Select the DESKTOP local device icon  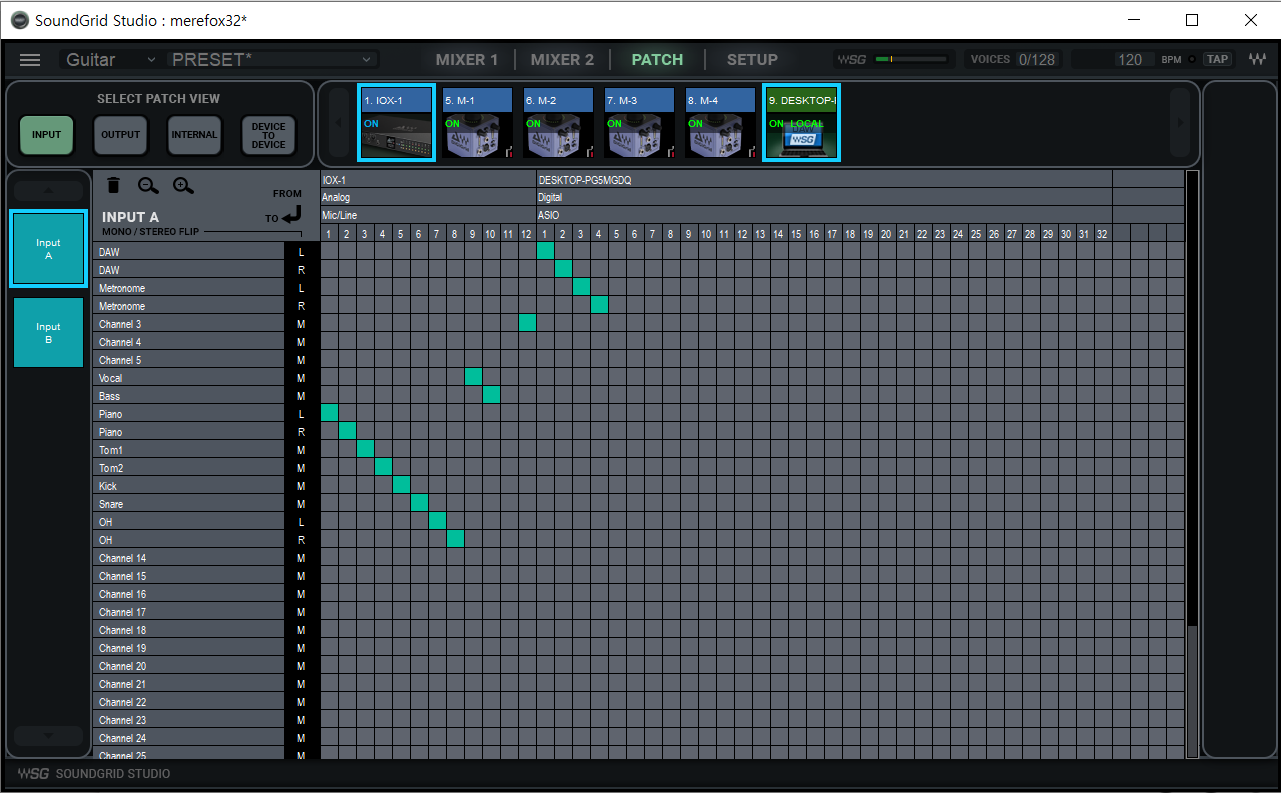(x=801, y=123)
